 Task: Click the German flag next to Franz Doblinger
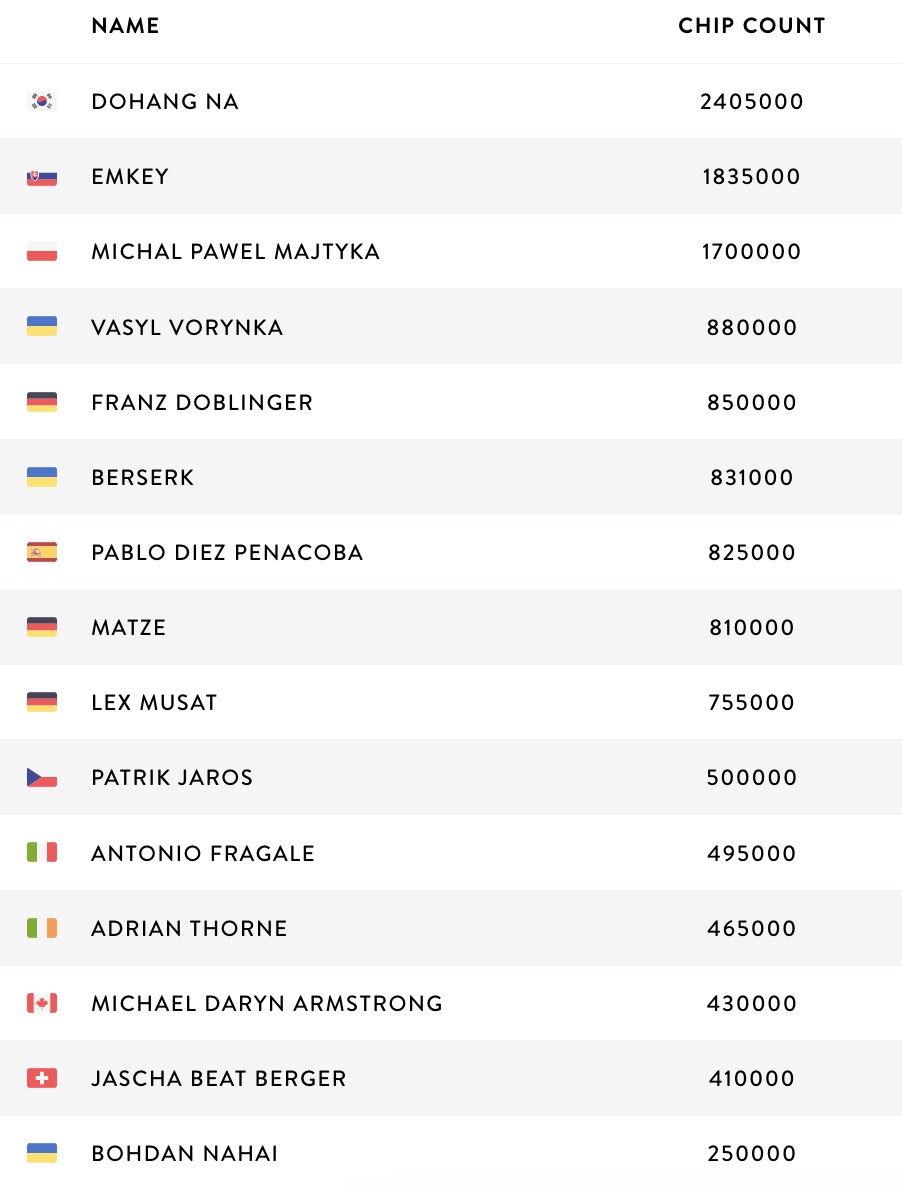[x=42, y=402]
